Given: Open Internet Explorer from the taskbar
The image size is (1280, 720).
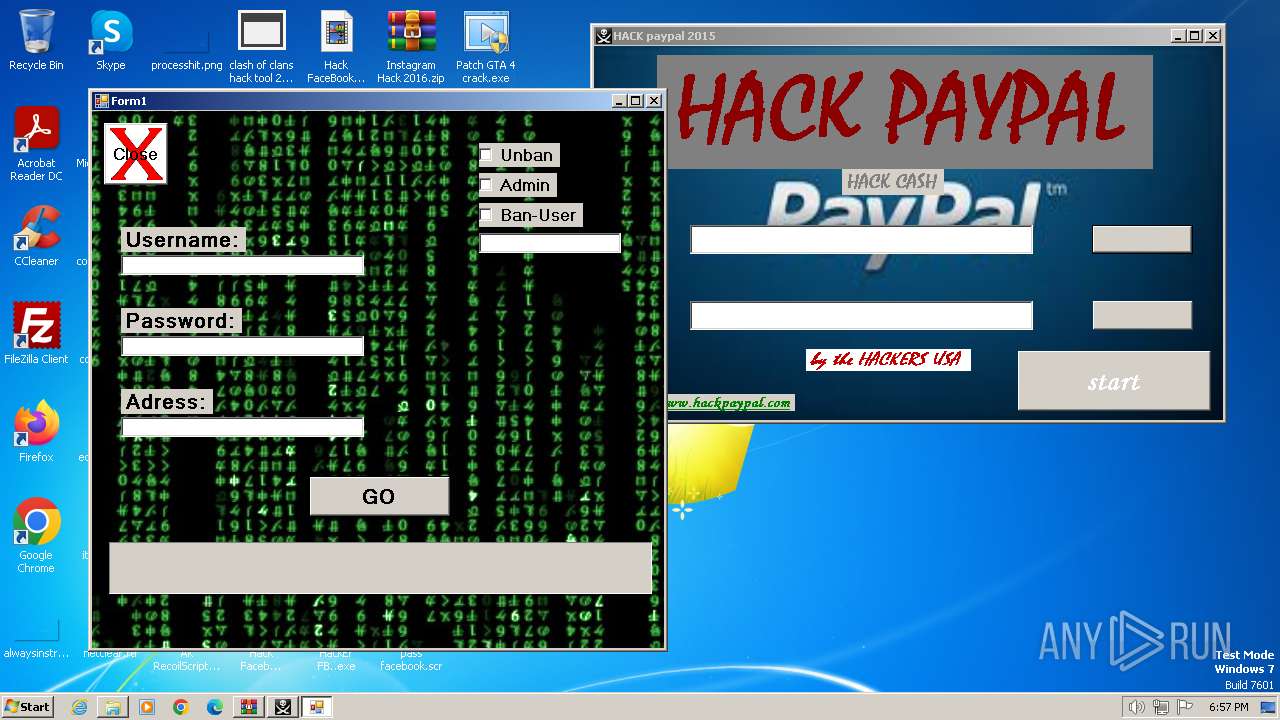Looking at the screenshot, I should pos(79,707).
